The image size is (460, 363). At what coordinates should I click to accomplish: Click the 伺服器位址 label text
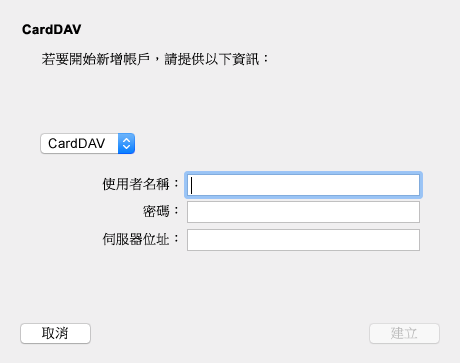tap(136, 239)
